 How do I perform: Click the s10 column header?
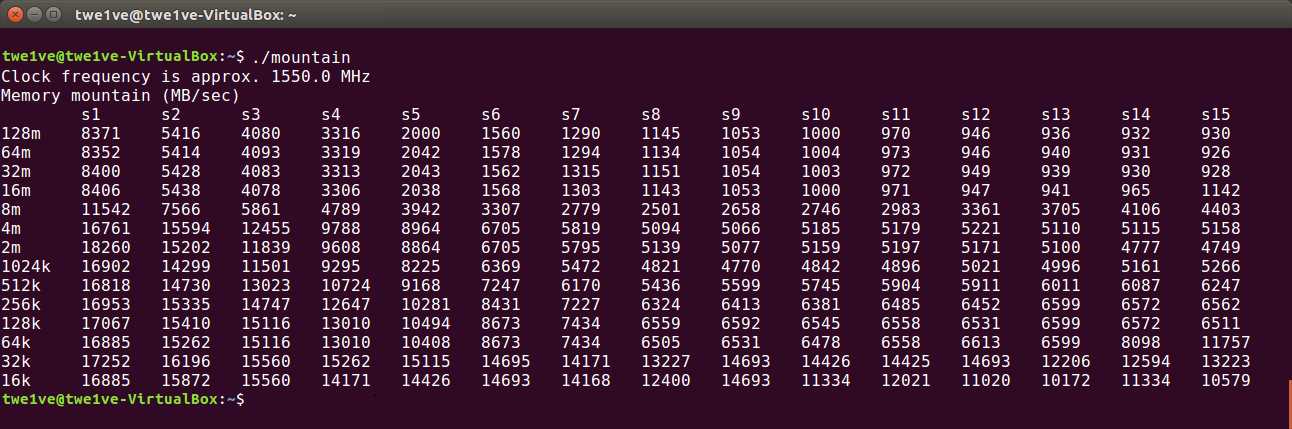(x=816, y=114)
